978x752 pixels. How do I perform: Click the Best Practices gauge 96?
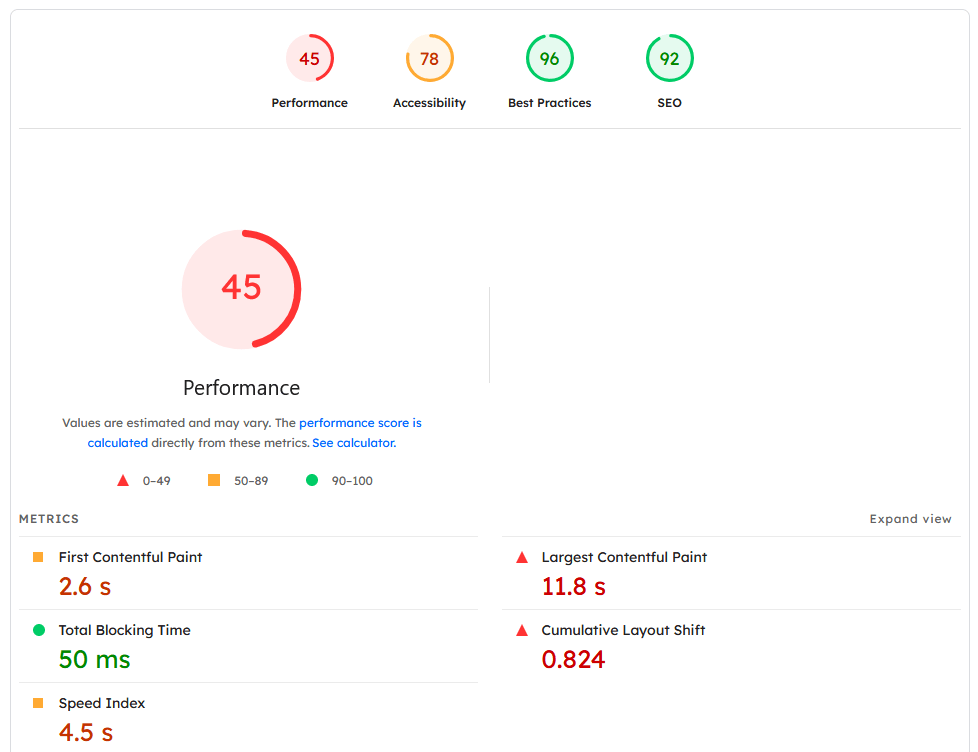tap(549, 59)
